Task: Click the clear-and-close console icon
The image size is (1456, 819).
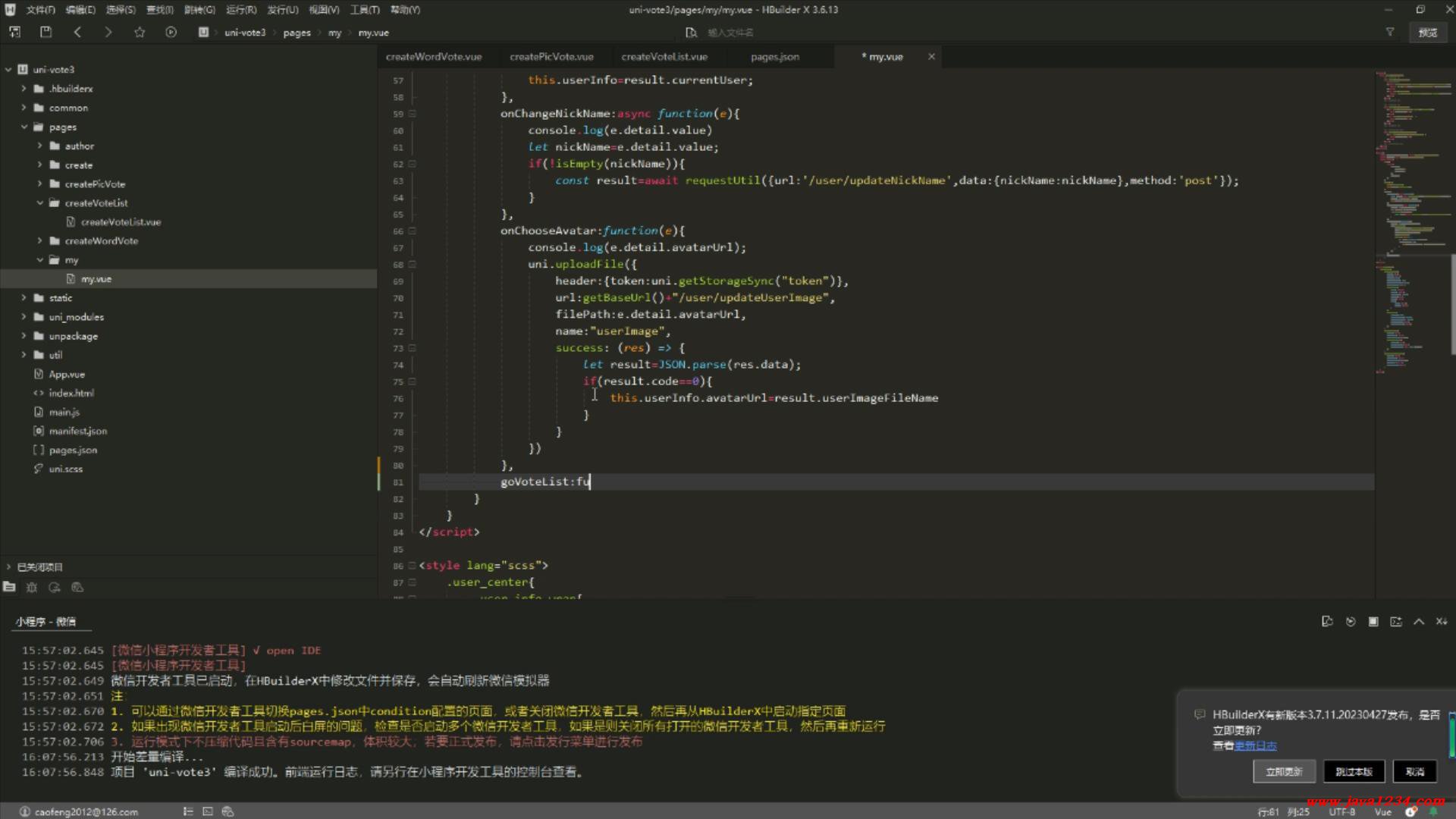Action: point(1442,622)
